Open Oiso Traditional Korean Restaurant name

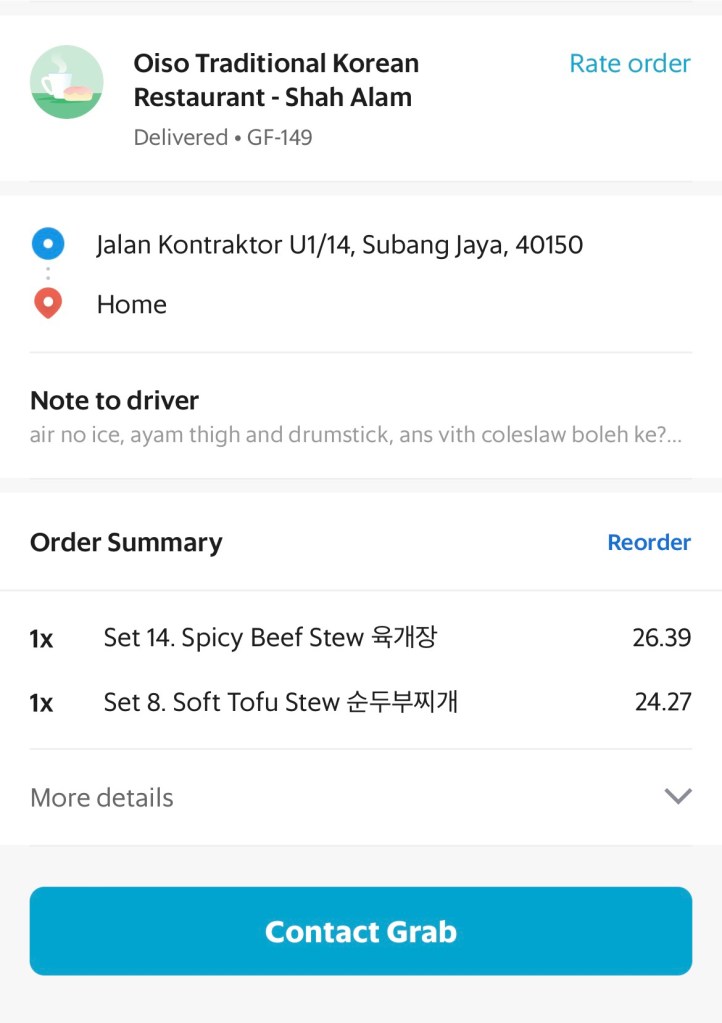tap(276, 80)
